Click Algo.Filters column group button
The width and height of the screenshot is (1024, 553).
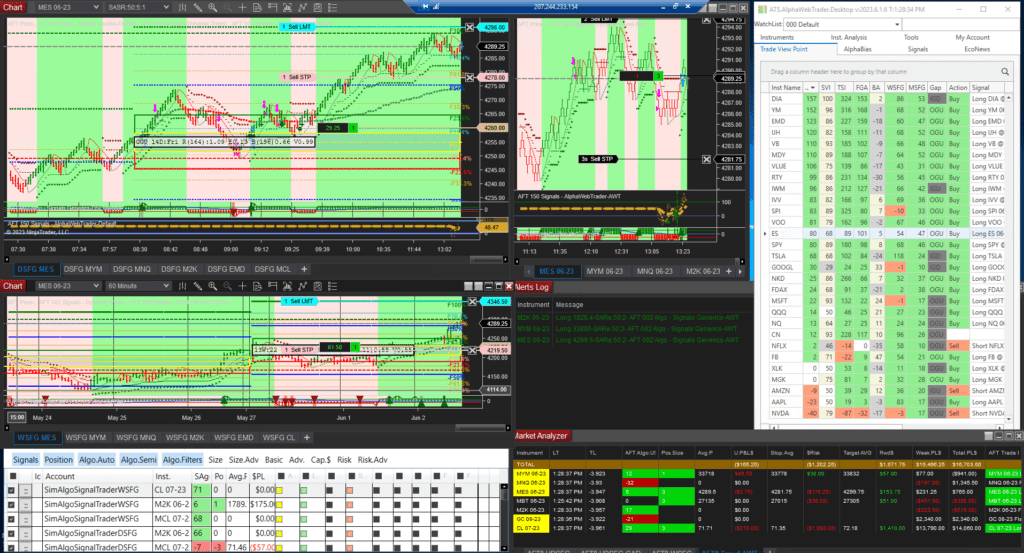point(182,460)
